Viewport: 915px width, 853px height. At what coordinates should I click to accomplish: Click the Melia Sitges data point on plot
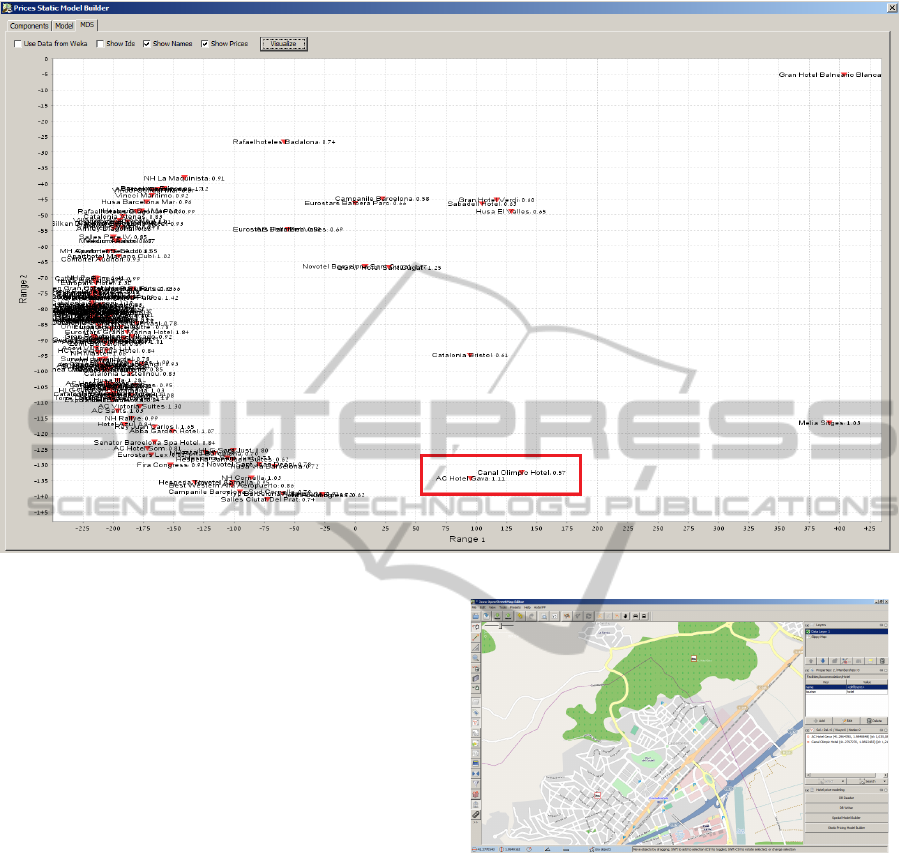click(x=828, y=422)
